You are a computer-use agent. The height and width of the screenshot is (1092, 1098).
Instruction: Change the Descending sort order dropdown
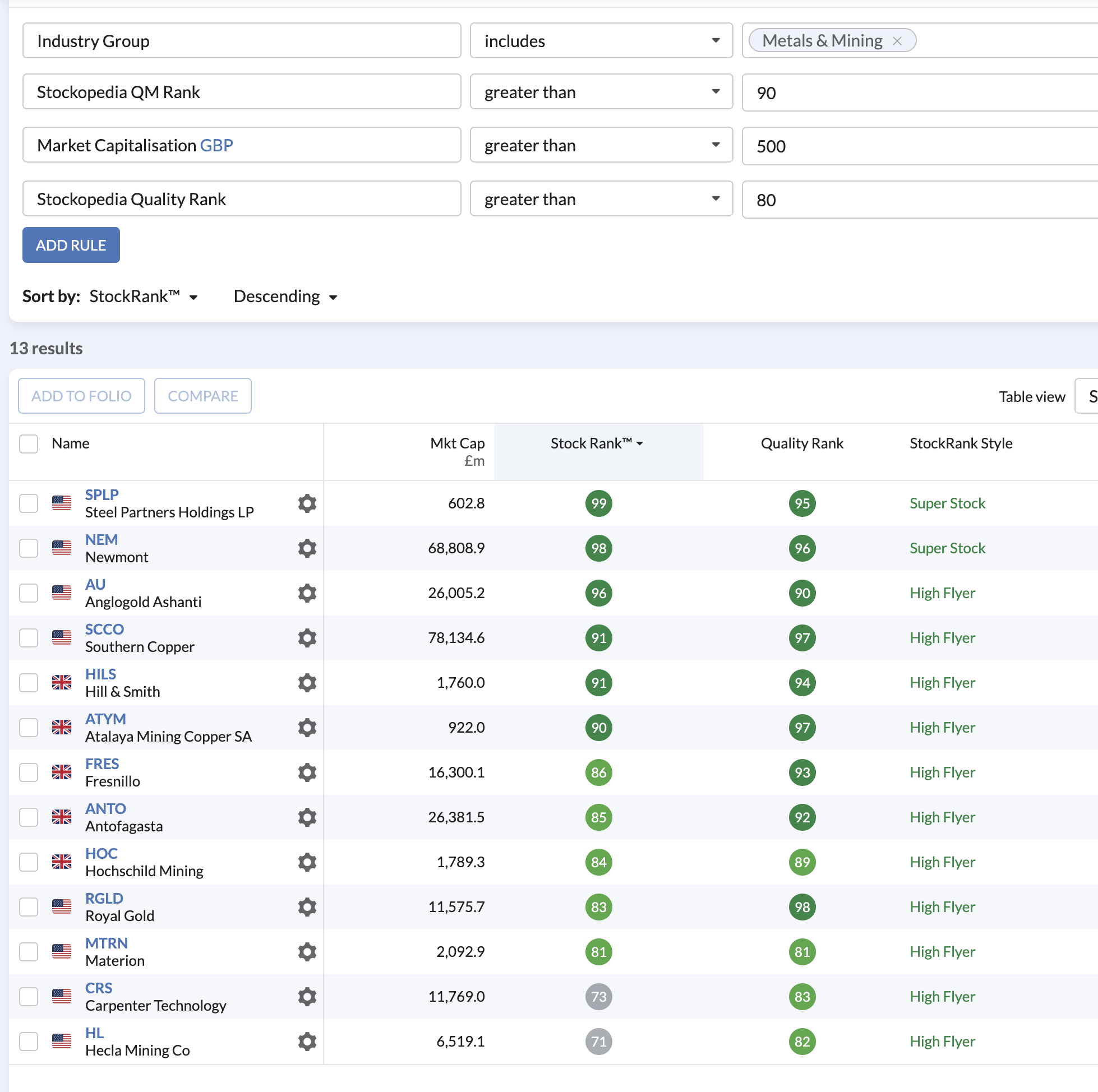tap(285, 297)
